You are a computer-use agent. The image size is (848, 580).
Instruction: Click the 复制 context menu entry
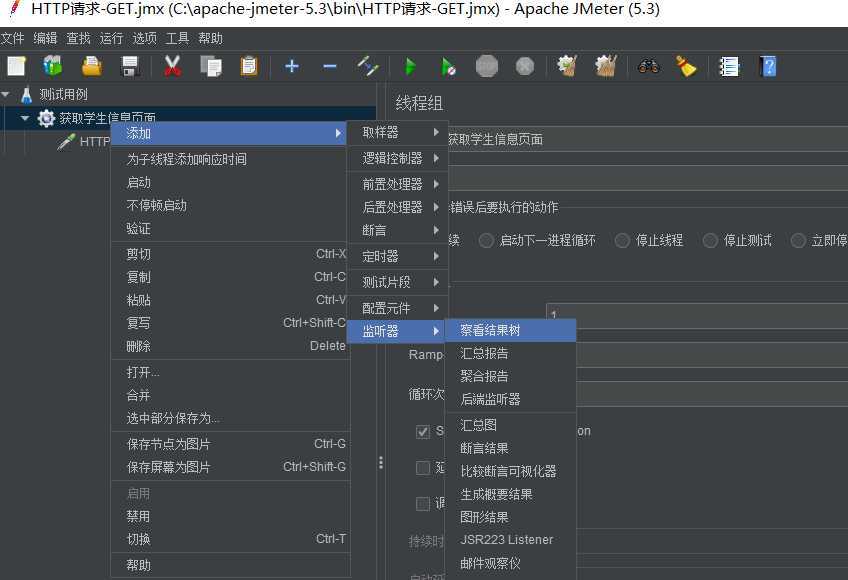(231, 278)
